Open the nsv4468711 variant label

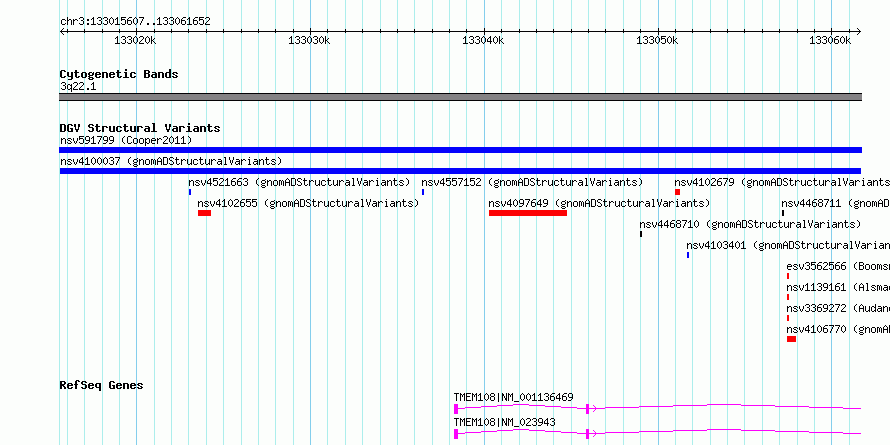click(836, 203)
